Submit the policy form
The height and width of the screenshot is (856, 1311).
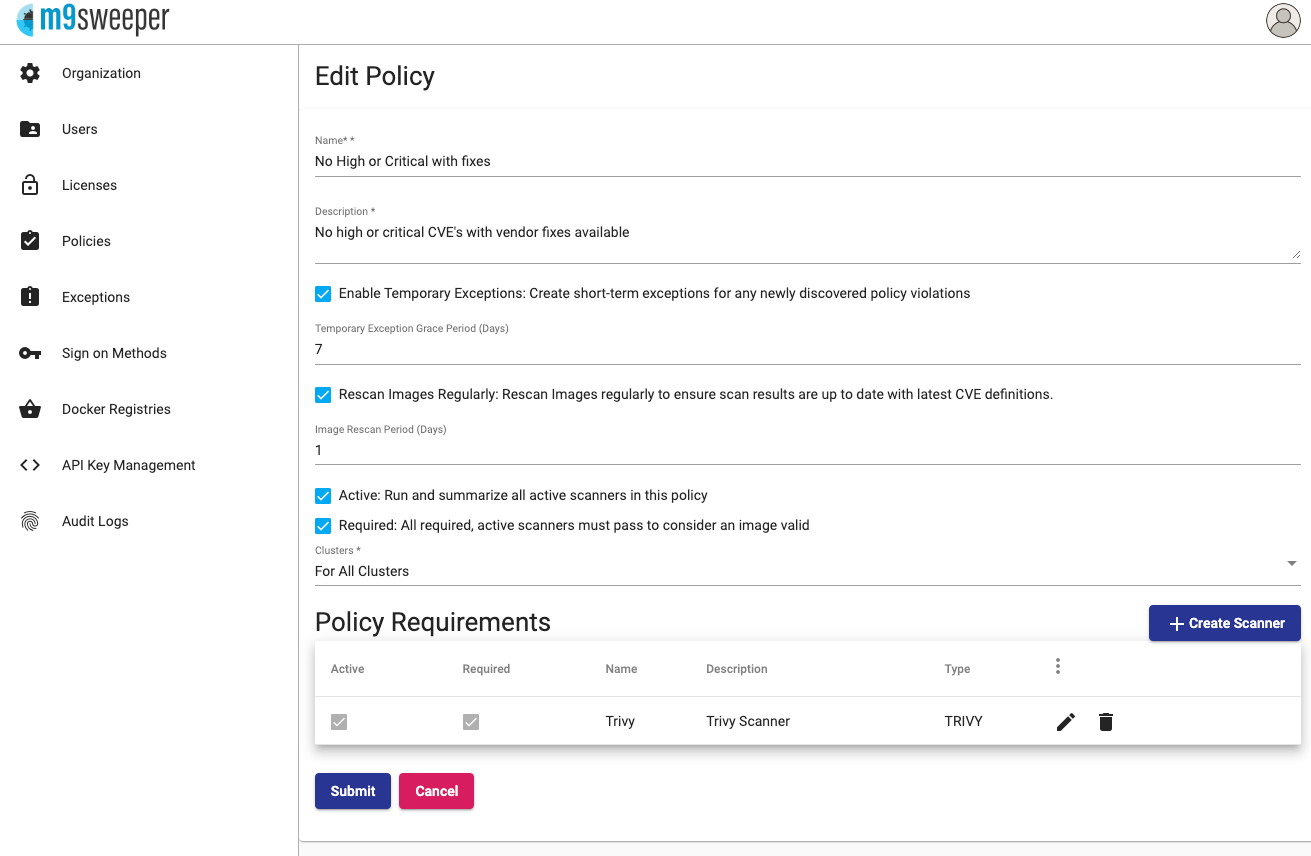click(x=352, y=791)
